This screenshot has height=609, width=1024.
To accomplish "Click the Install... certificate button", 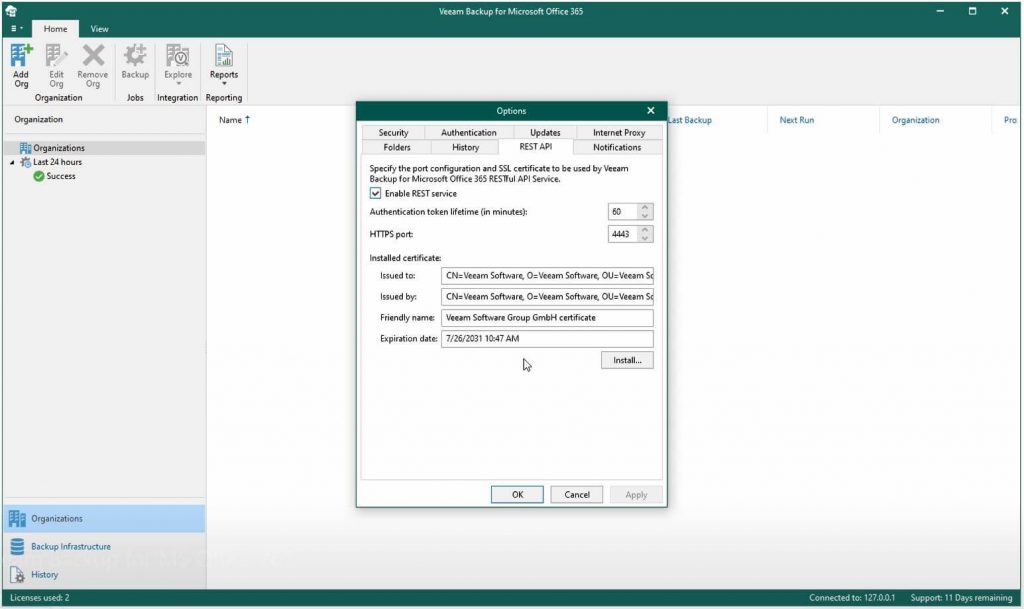I will click(x=627, y=360).
